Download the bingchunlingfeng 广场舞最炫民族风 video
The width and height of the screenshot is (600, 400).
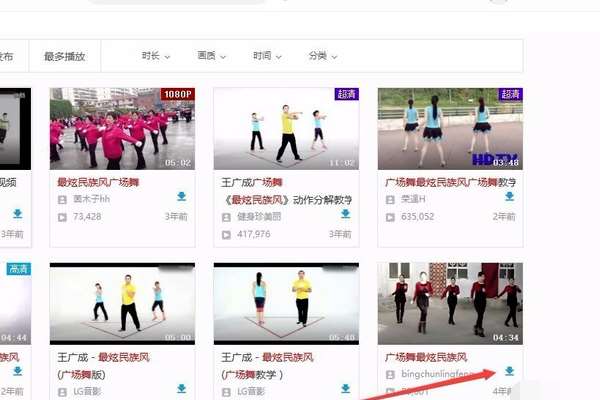[509, 371]
